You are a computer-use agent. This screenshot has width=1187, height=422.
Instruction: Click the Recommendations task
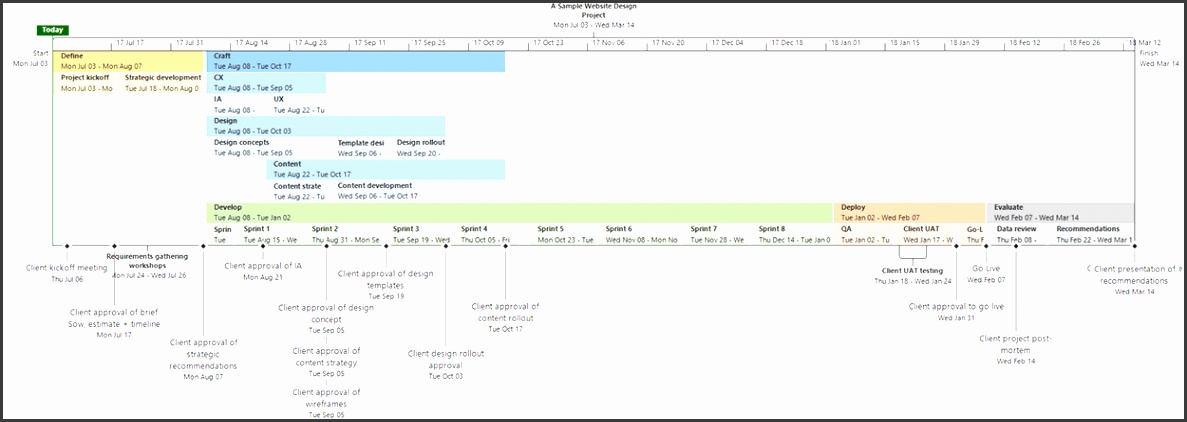click(1095, 234)
